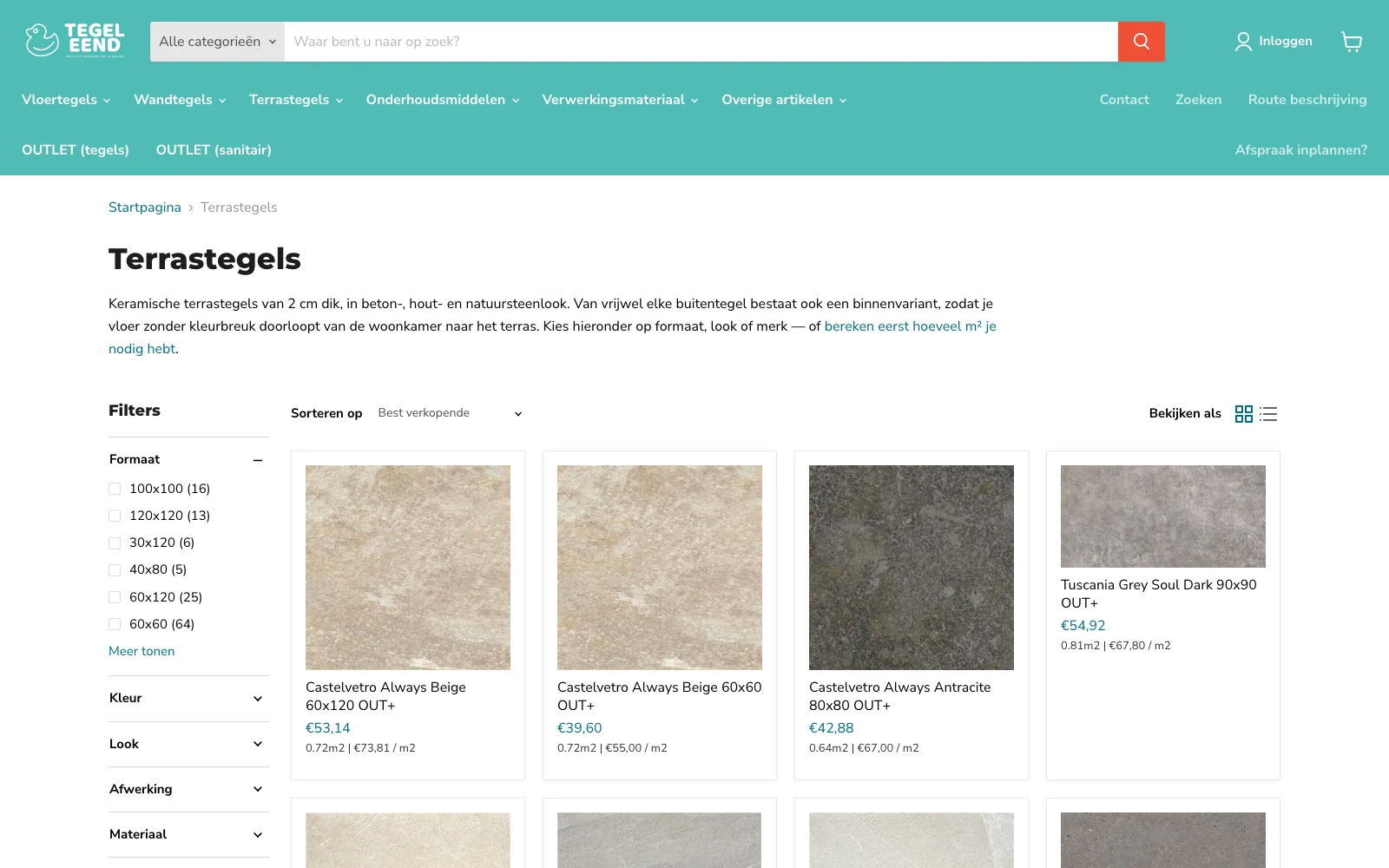Click the Inloggen user icon
1389x868 pixels.
[1243, 42]
